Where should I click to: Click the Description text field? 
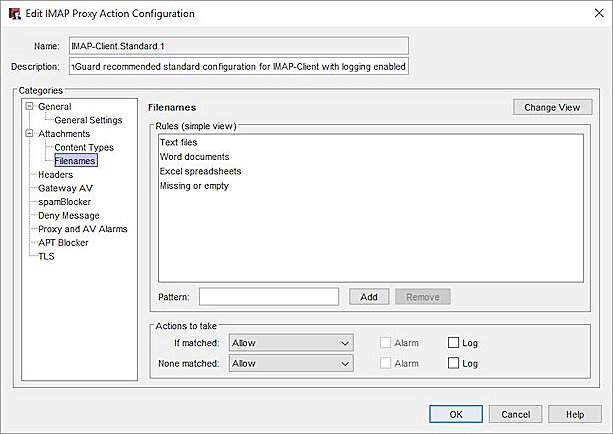(239, 66)
